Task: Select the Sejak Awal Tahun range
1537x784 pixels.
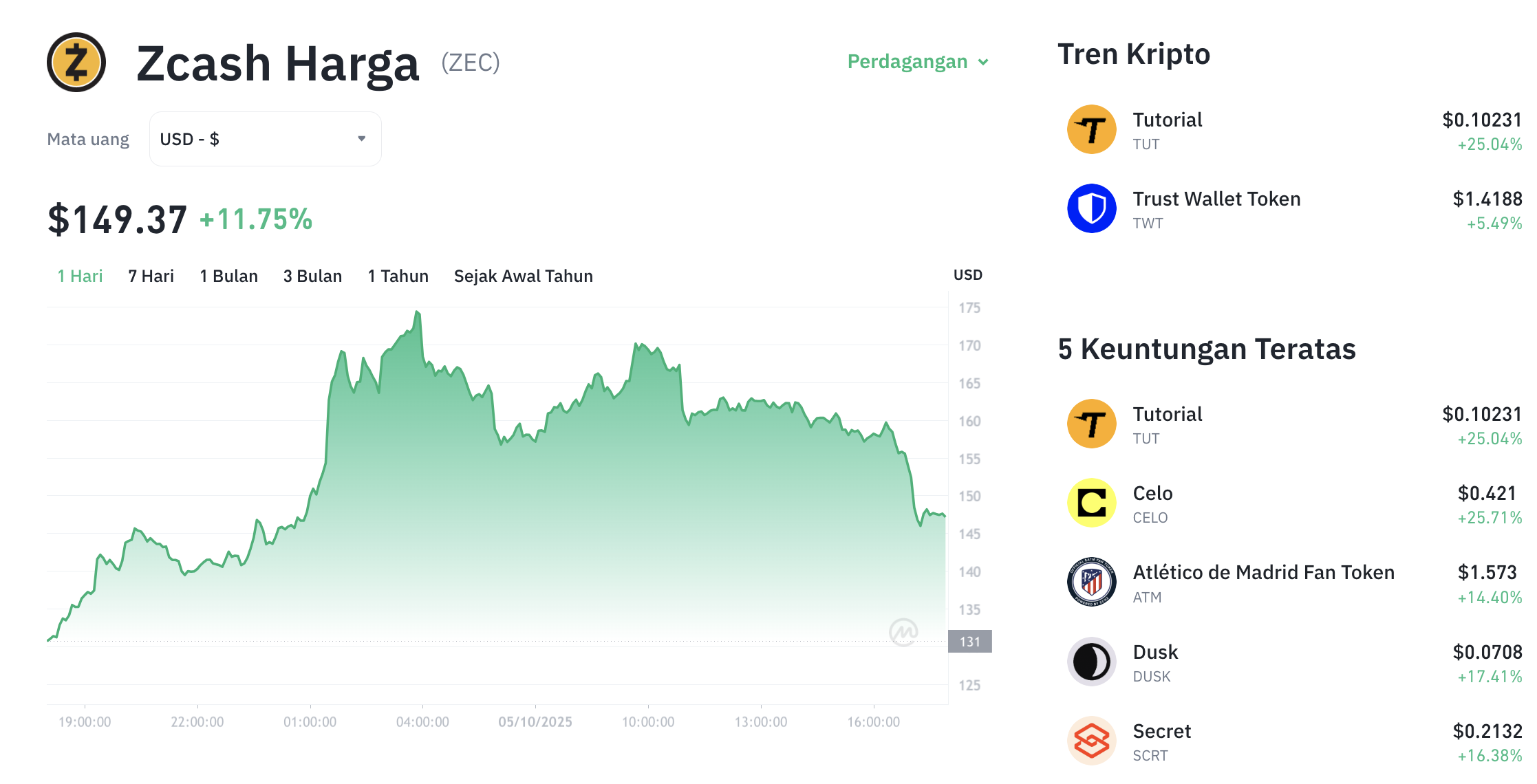Action: 523,276
